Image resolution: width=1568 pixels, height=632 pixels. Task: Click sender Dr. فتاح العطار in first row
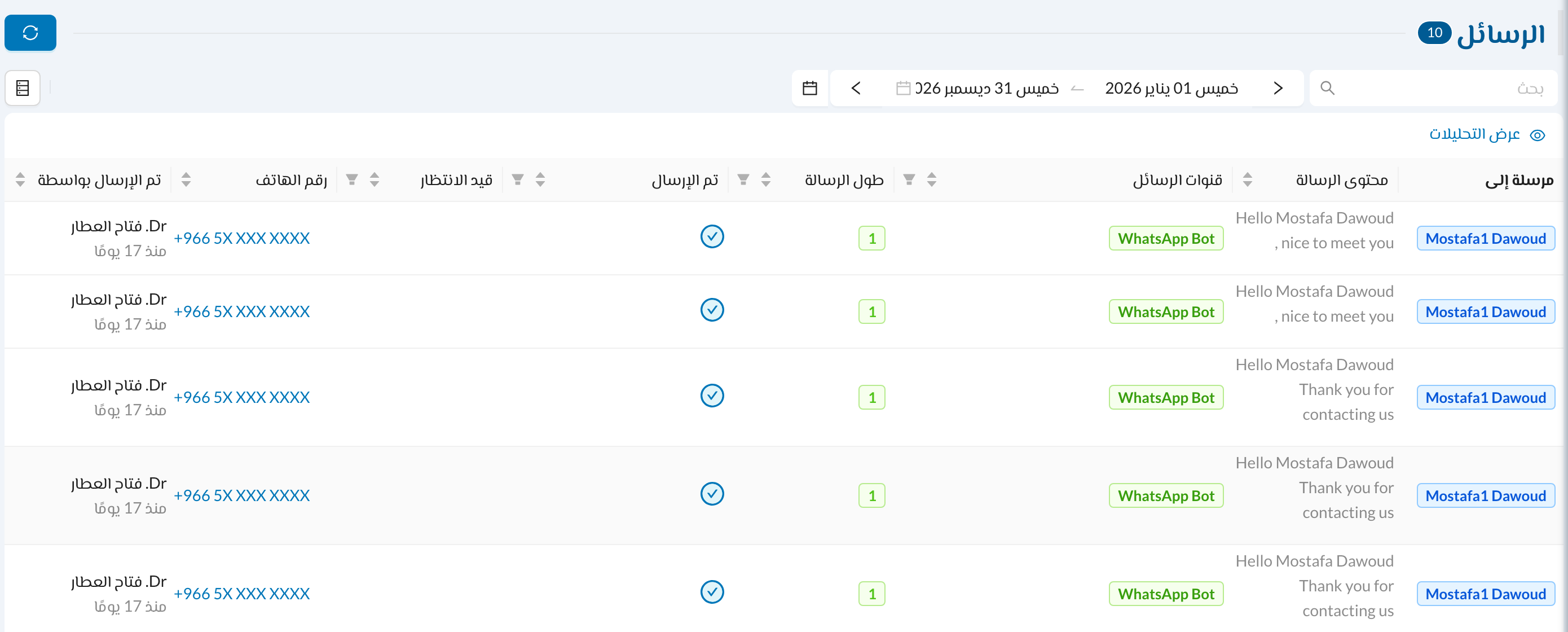point(118,226)
